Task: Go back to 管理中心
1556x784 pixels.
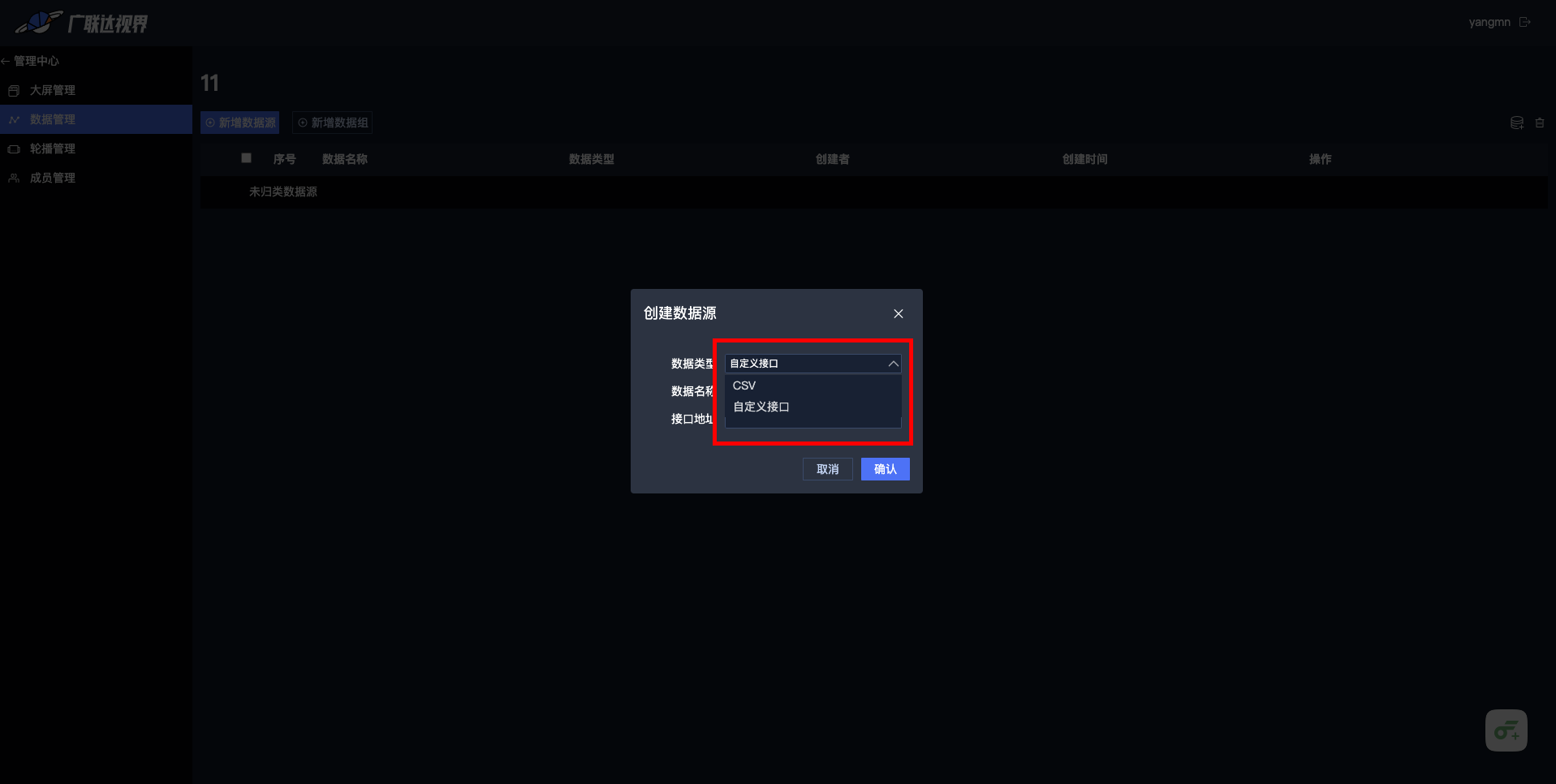Action: (31, 61)
